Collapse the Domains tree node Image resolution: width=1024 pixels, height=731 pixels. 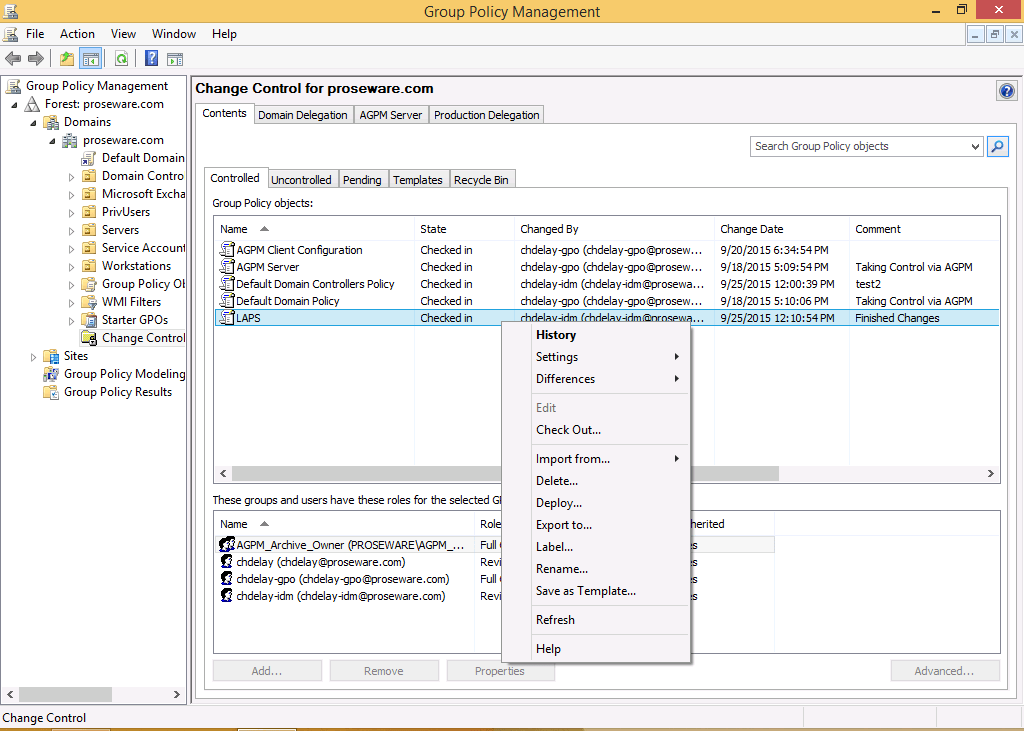coord(33,122)
